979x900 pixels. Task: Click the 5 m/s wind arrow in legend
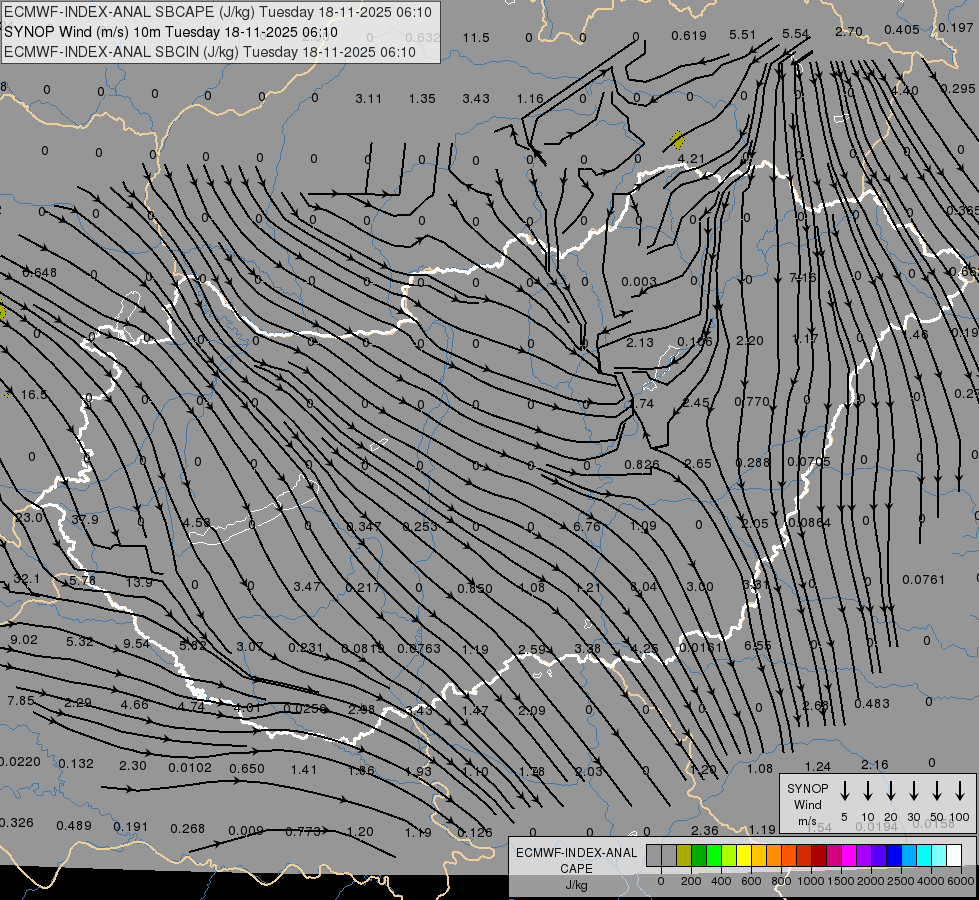[845, 791]
